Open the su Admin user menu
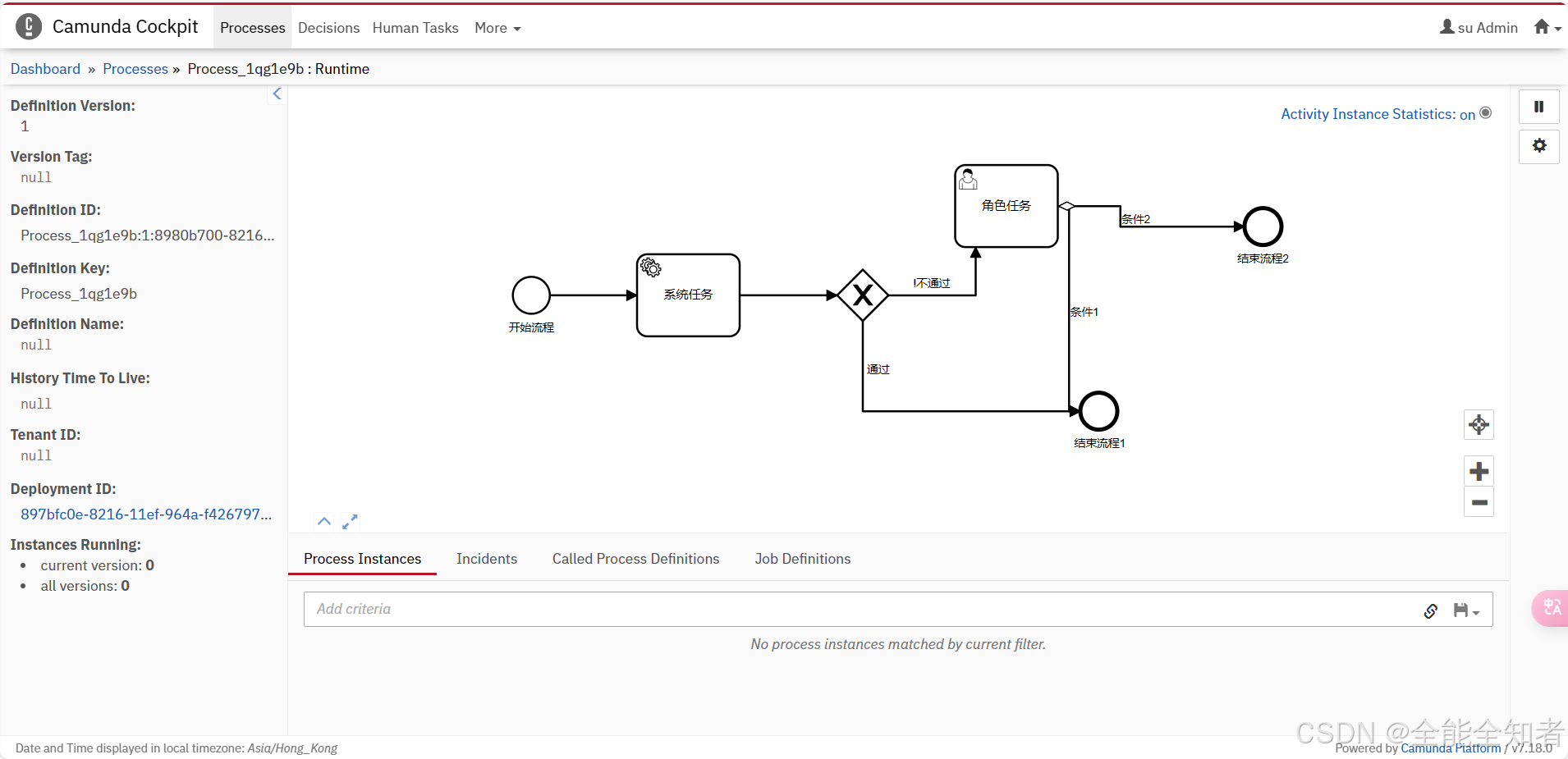 pos(1479,27)
